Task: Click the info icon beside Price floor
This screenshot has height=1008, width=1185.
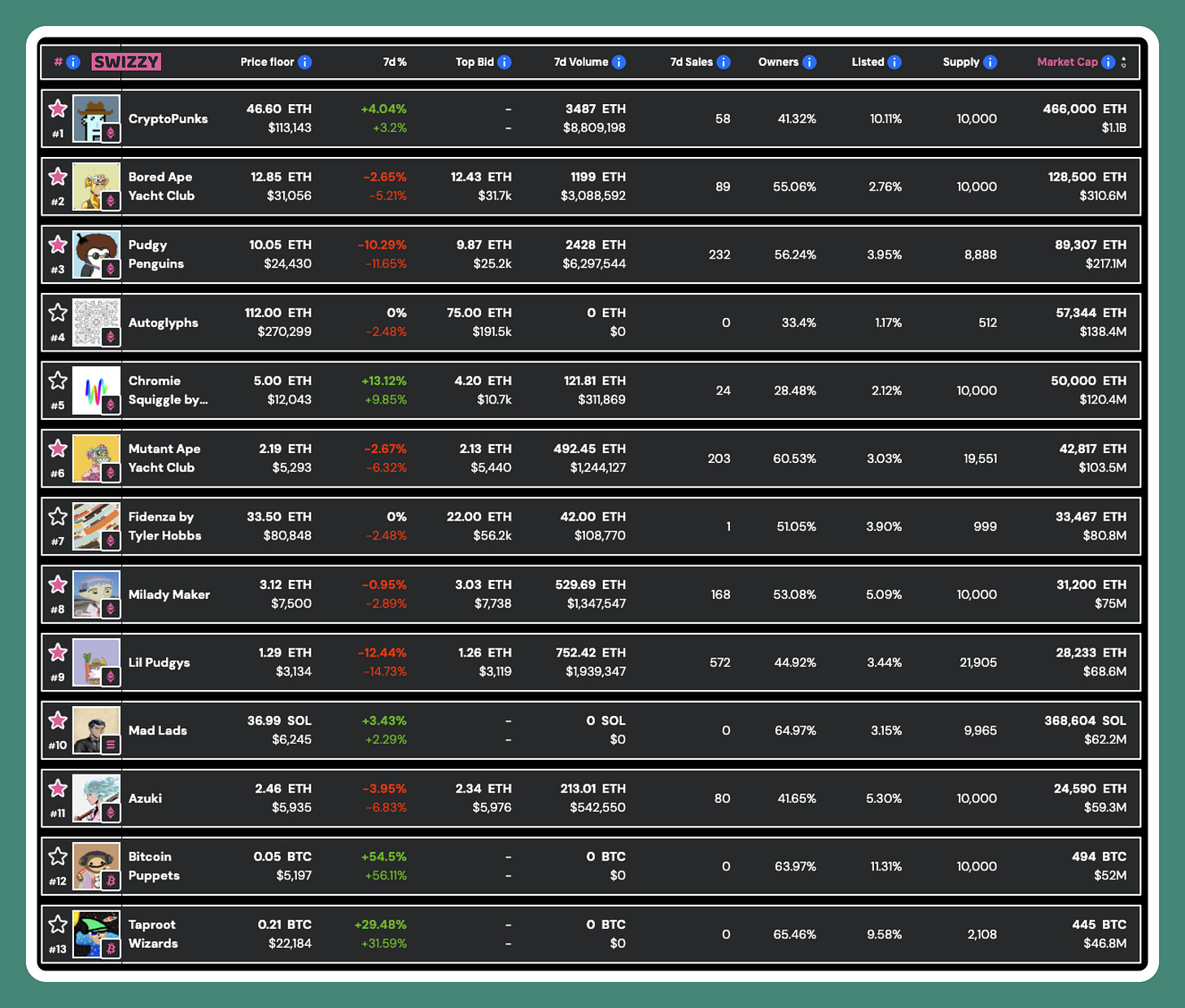Action: coord(304,62)
